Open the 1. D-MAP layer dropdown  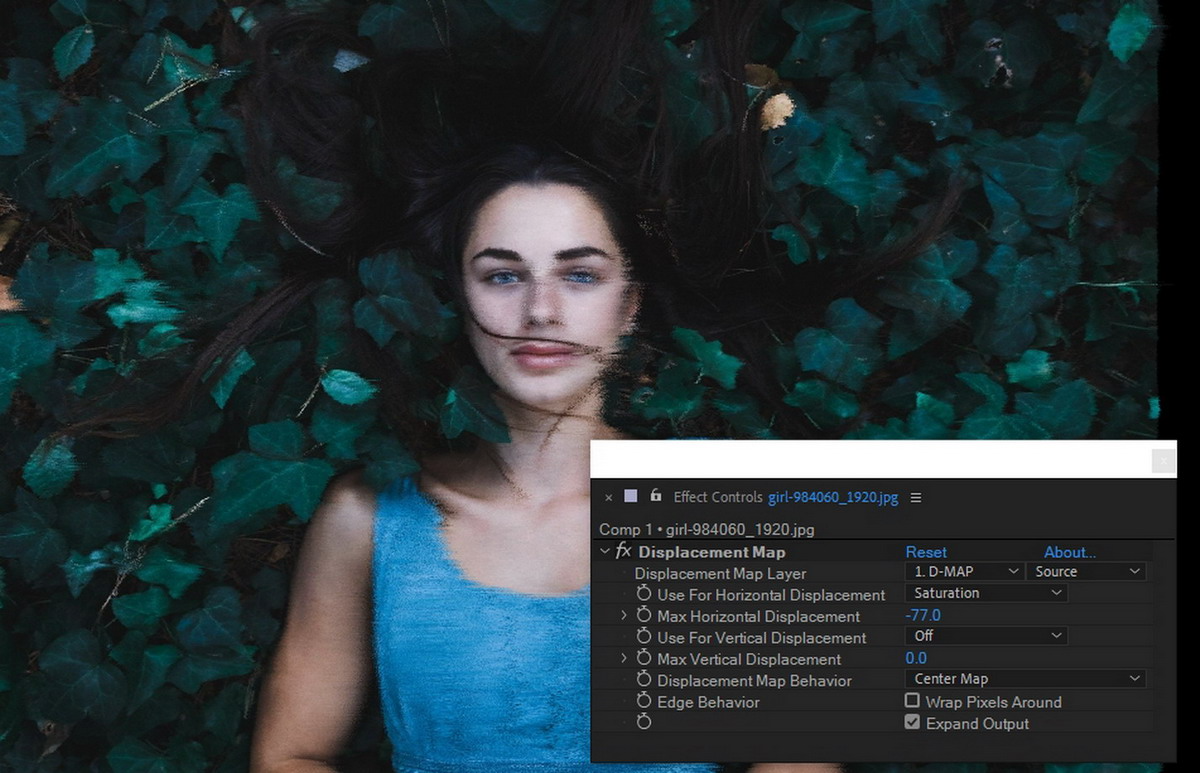click(964, 572)
